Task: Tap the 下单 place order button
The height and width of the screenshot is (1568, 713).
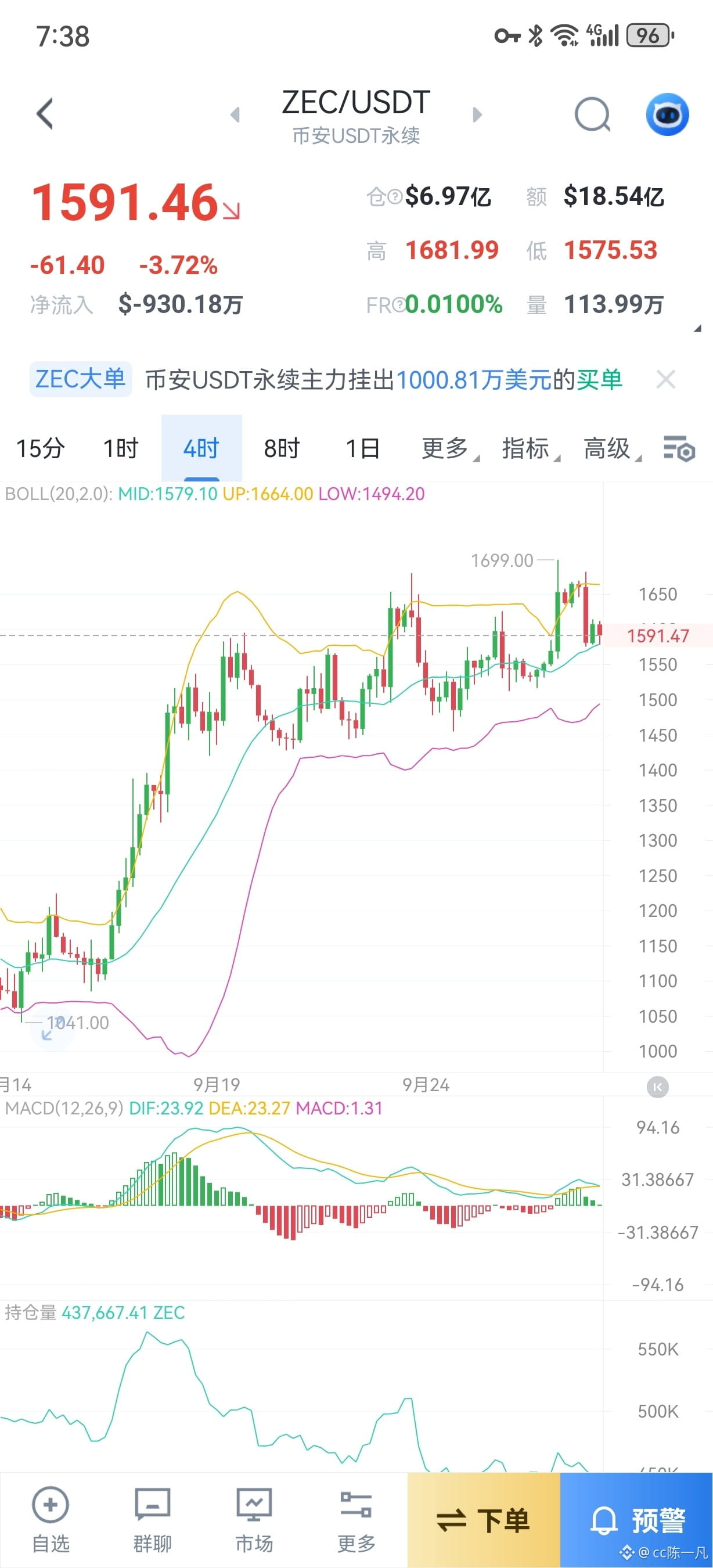Action: tap(484, 1520)
